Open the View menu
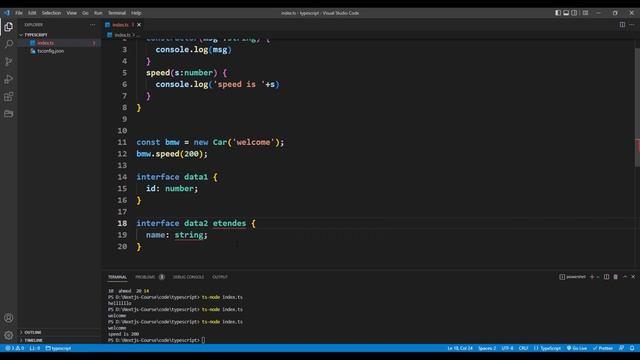 (x=71, y=13)
